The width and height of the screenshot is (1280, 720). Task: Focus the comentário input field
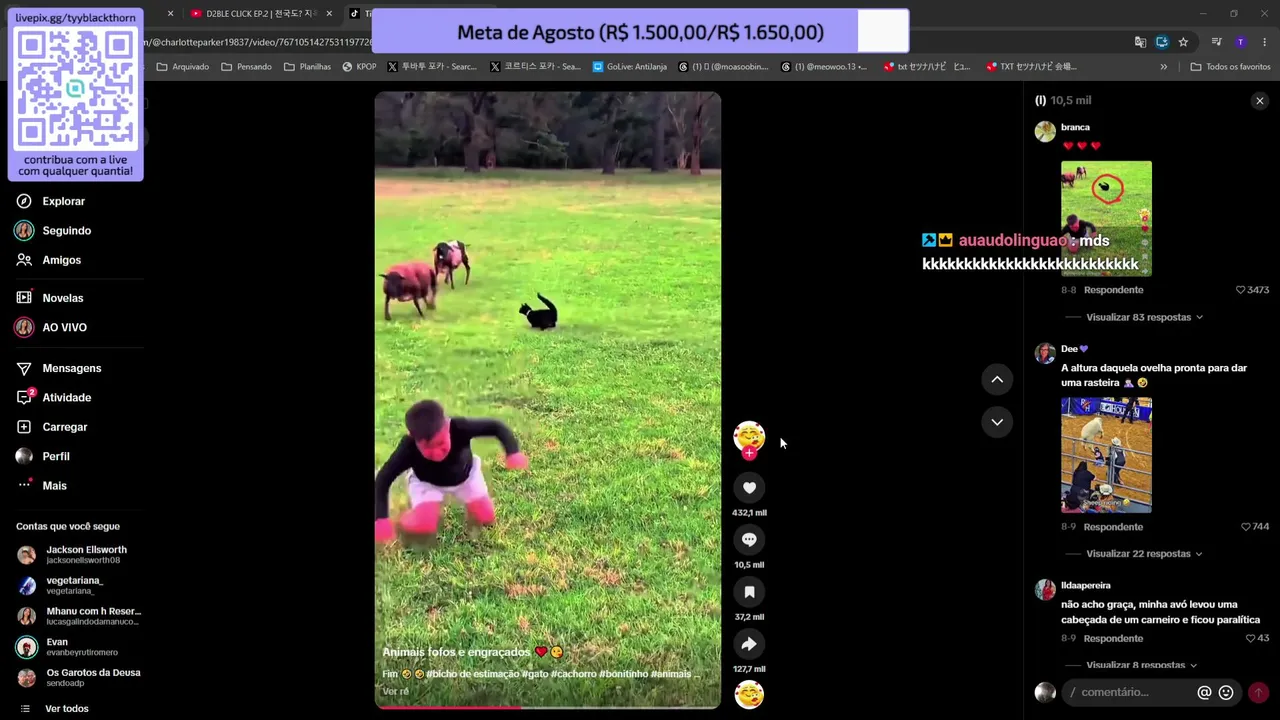pyautogui.click(x=1130, y=692)
